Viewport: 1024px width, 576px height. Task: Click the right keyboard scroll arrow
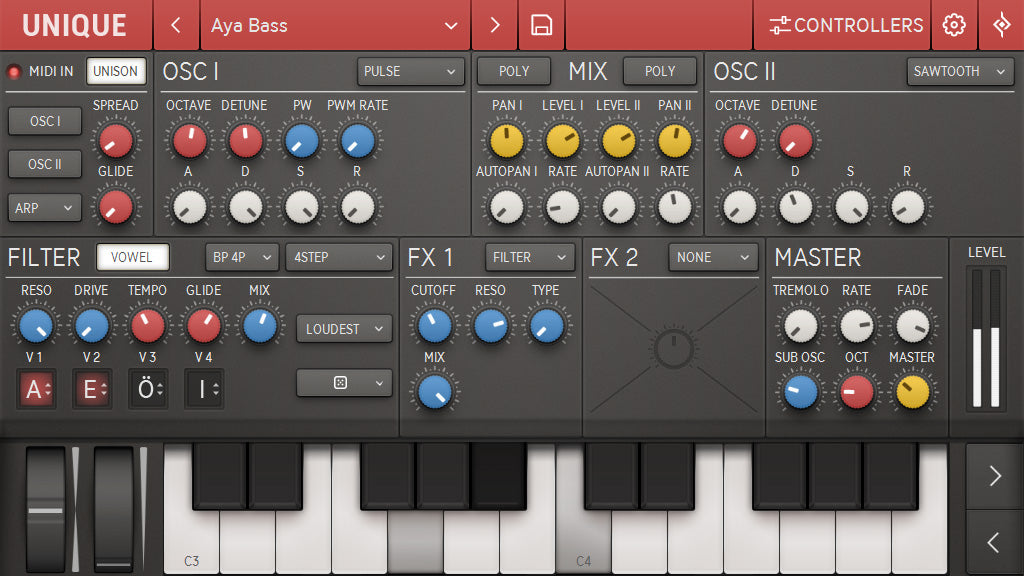pos(993,477)
